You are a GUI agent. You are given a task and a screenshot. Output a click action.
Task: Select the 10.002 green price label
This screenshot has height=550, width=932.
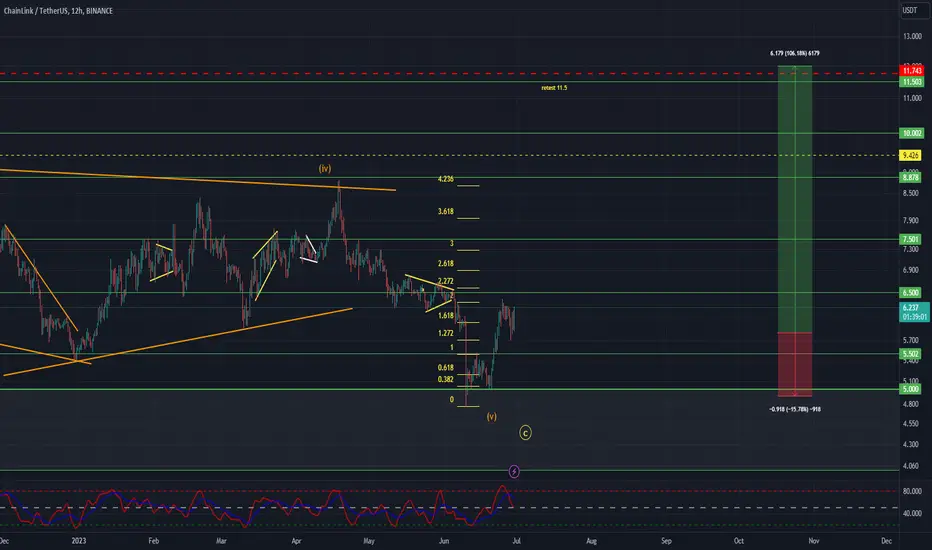tap(912, 133)
